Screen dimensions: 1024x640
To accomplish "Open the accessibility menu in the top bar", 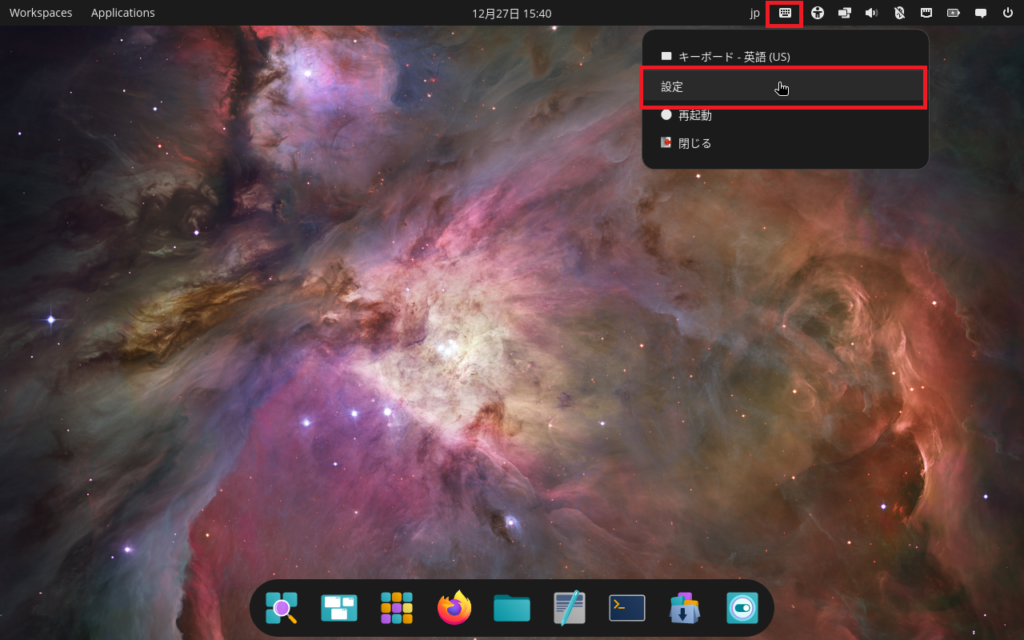I will coord(818,13).
